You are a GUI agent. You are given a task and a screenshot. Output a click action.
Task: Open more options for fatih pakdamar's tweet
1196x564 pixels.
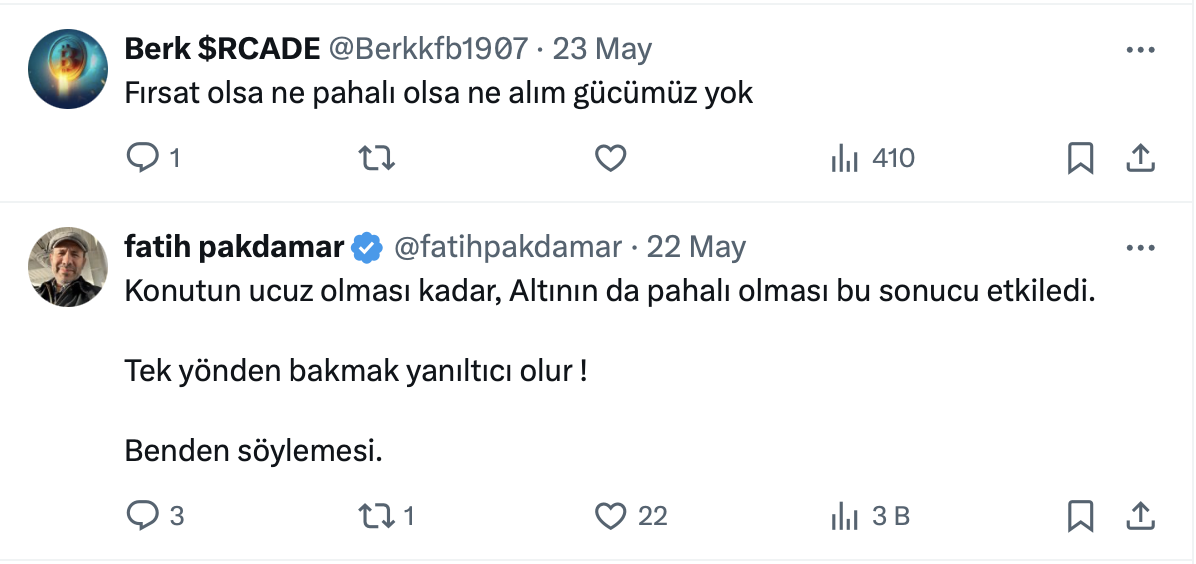click(x=1141, y=247)
